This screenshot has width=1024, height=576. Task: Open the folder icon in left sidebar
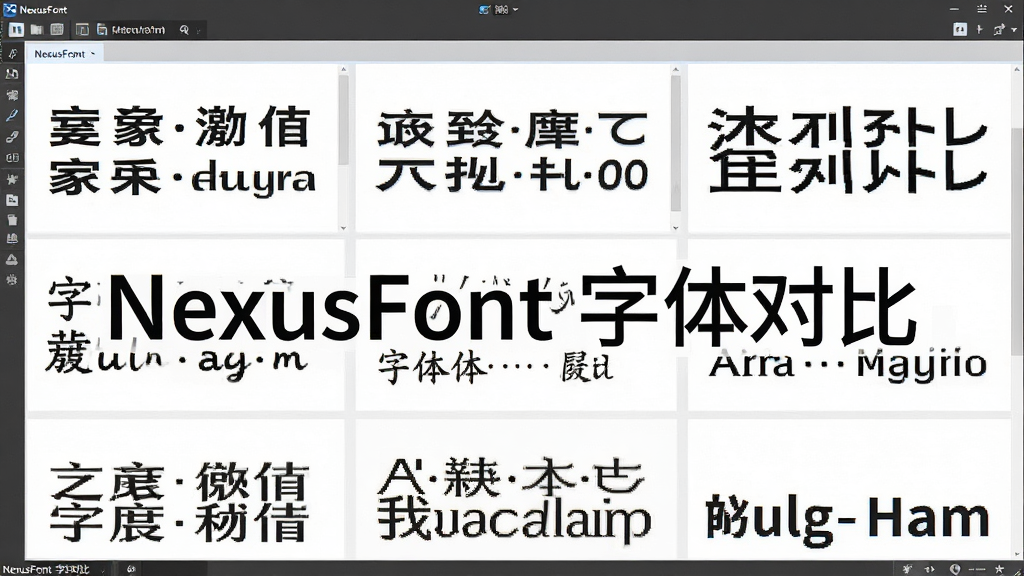[x=12, y=200]
